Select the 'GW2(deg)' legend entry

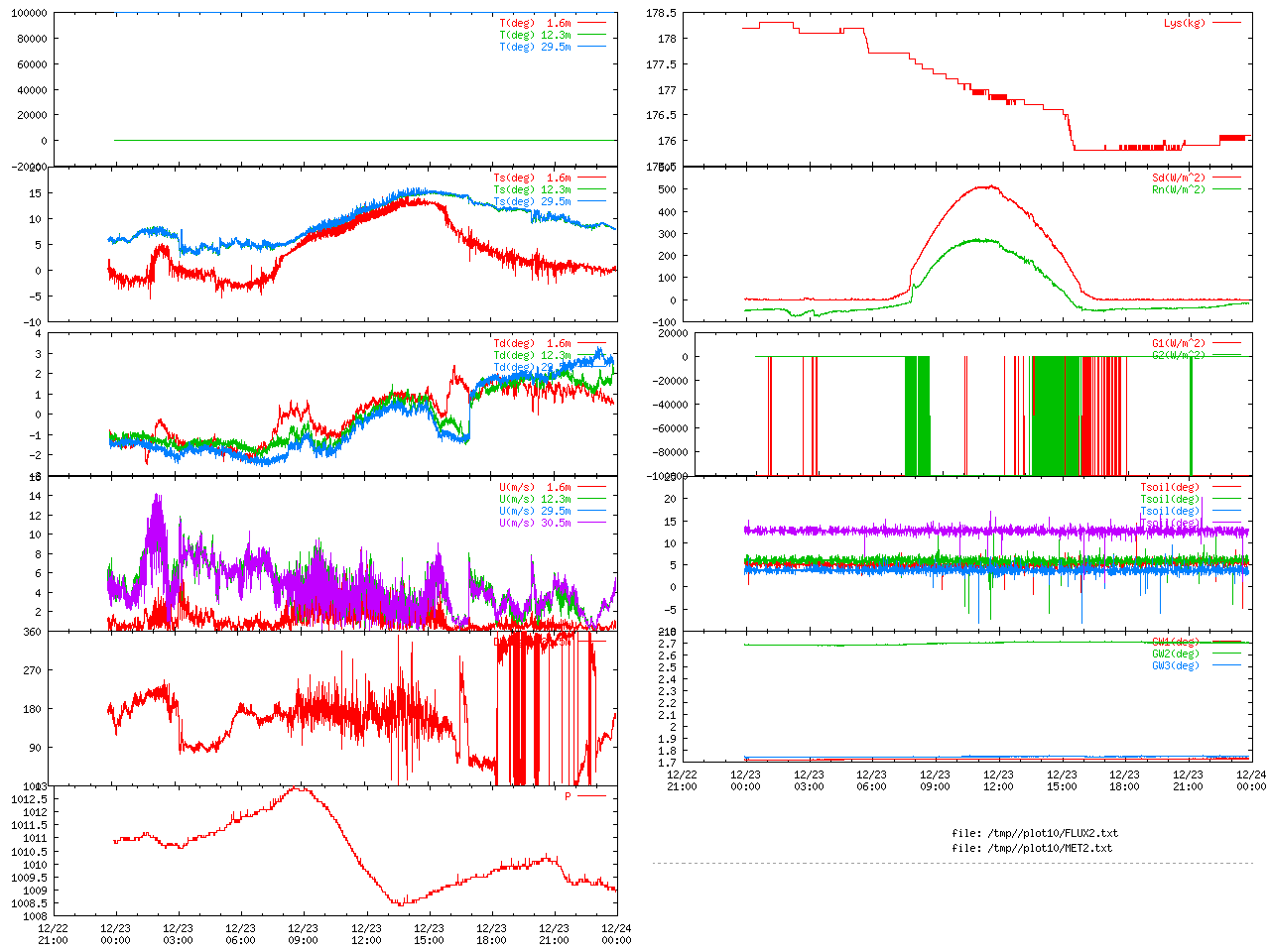[x=1176, y=654]
